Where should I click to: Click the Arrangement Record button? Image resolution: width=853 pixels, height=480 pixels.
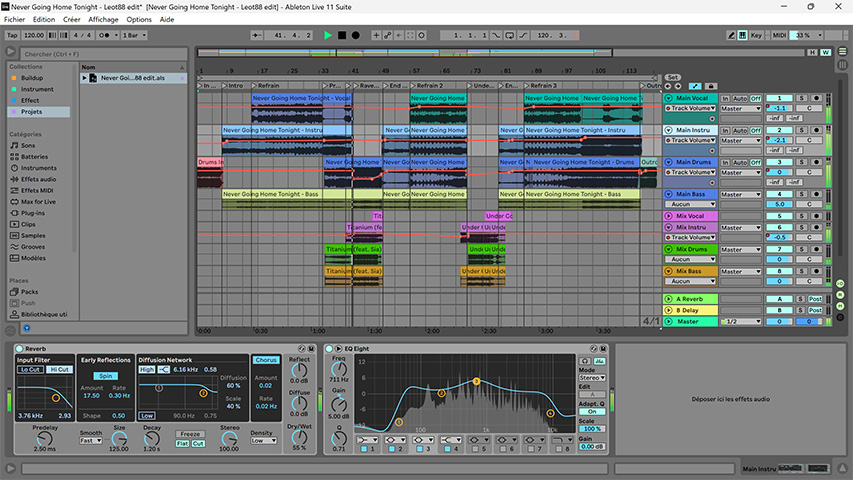point(355,35)
